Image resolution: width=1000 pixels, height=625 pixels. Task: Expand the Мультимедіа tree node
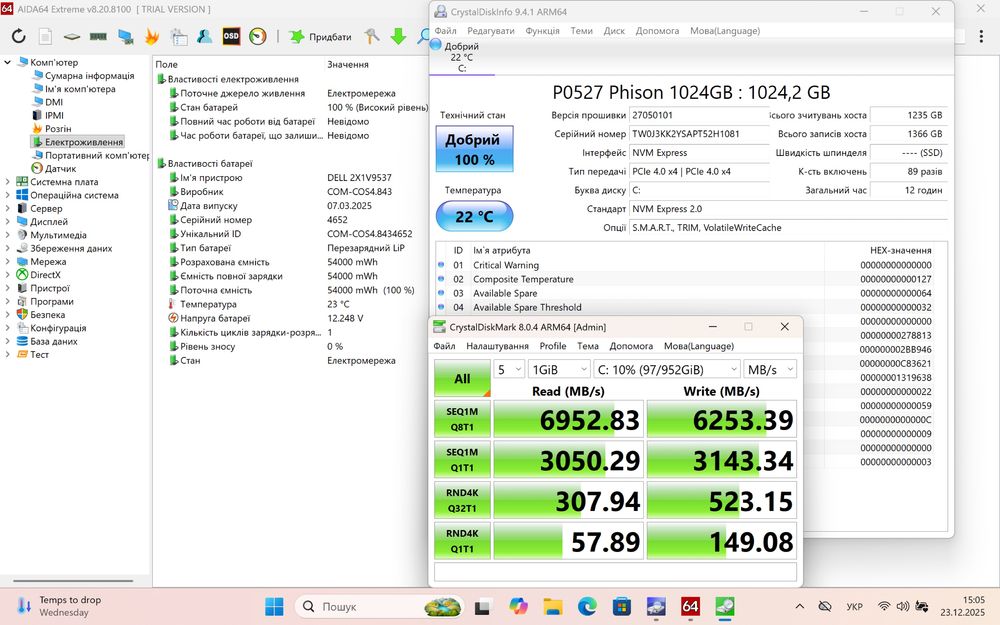(8, 235)
